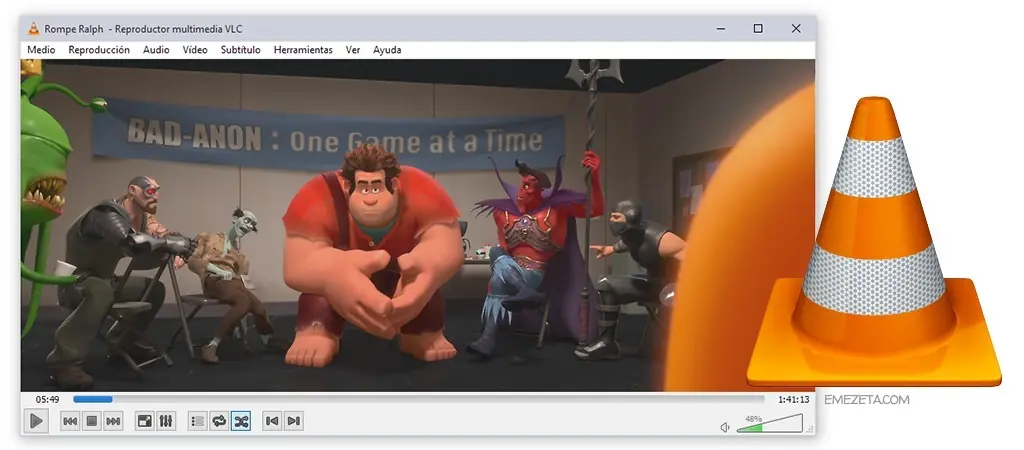Step forward one frame
Screen dimensions: 1024x450
[x=294, y=421]
